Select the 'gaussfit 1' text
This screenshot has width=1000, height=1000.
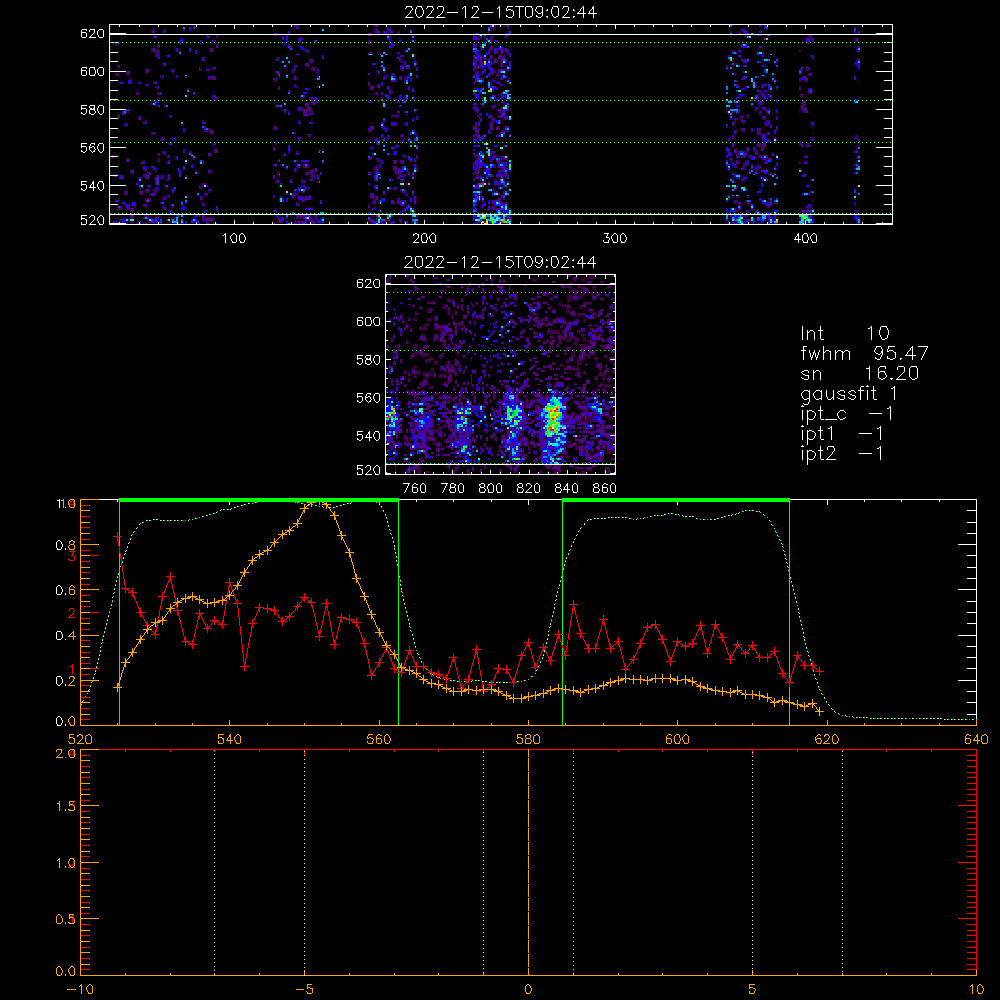click(849, 393)
